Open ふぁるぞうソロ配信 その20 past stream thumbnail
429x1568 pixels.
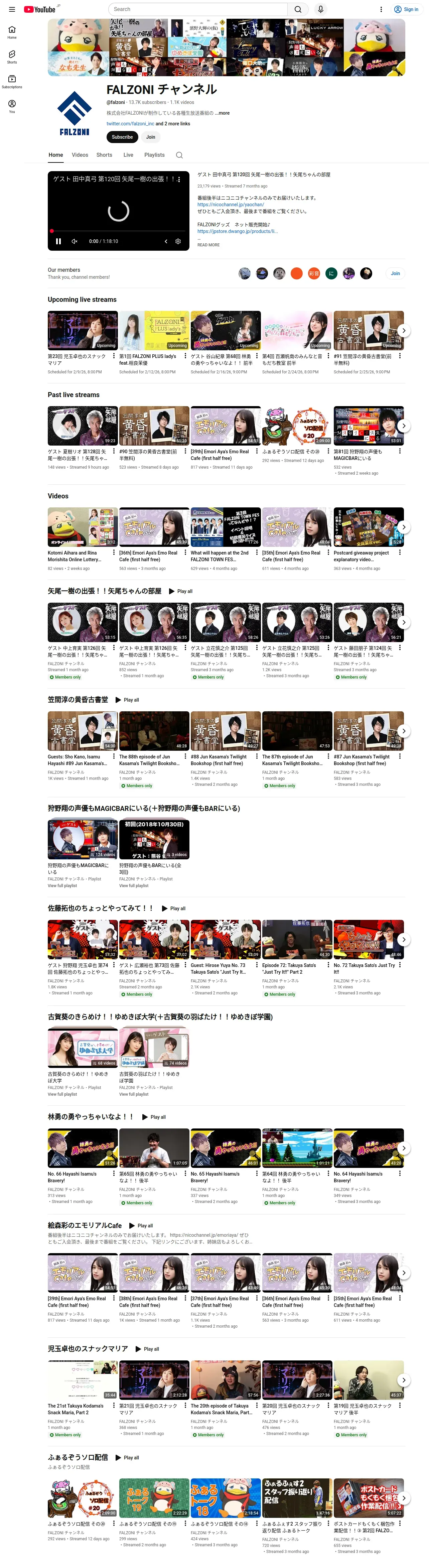coord(297,426)
